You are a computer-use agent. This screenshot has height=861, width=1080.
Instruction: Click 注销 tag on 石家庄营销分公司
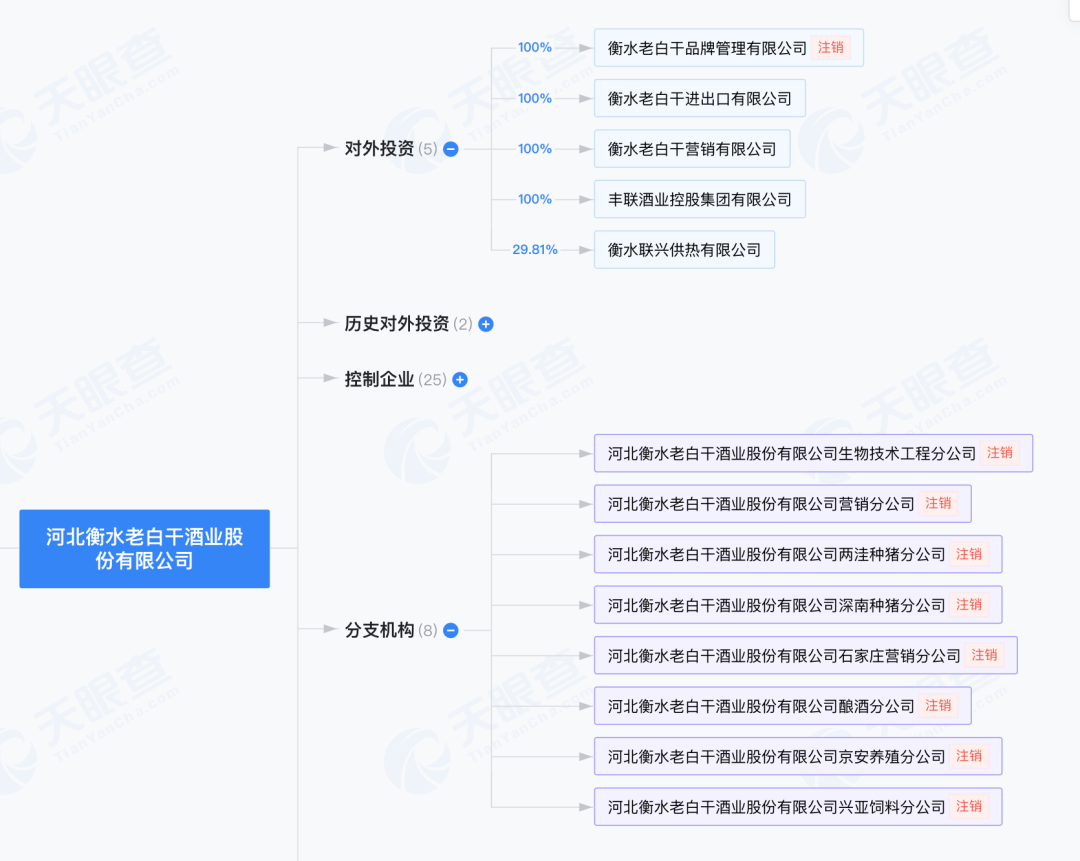(984, 655)
